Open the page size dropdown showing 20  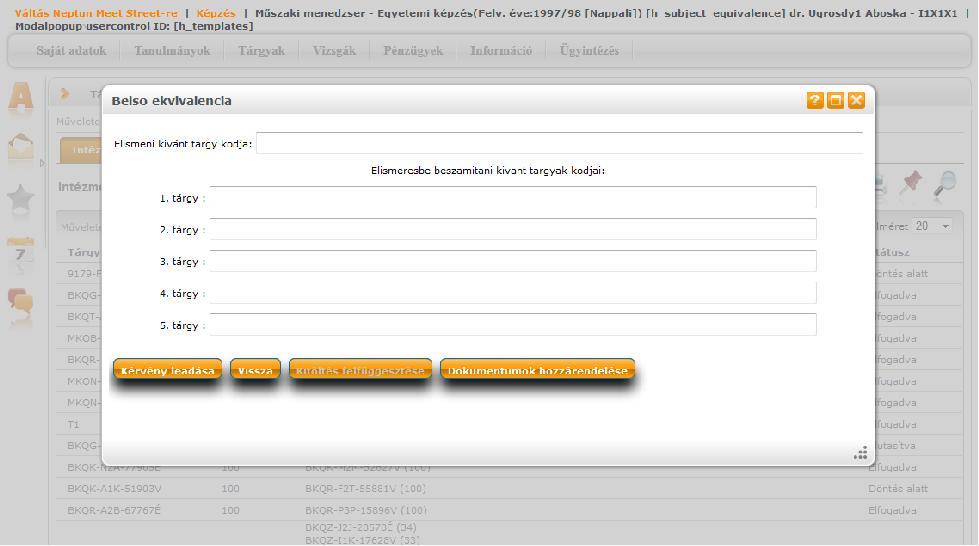(x=932, y=226)
